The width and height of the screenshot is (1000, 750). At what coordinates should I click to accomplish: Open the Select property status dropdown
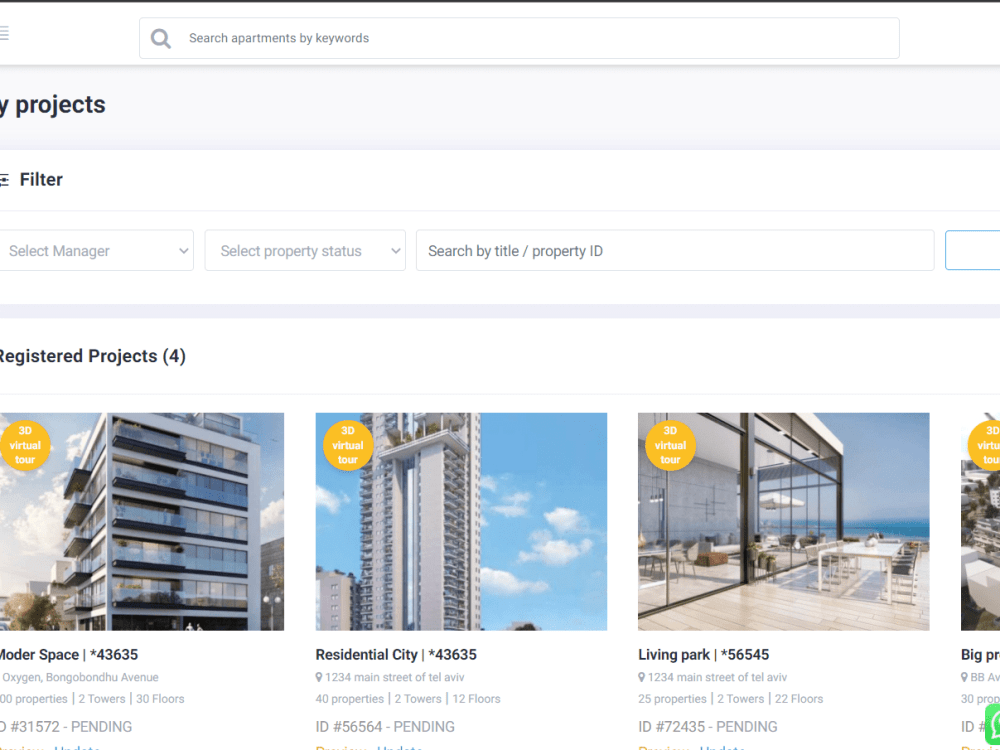pyautogui.click(x=305, y=251)
